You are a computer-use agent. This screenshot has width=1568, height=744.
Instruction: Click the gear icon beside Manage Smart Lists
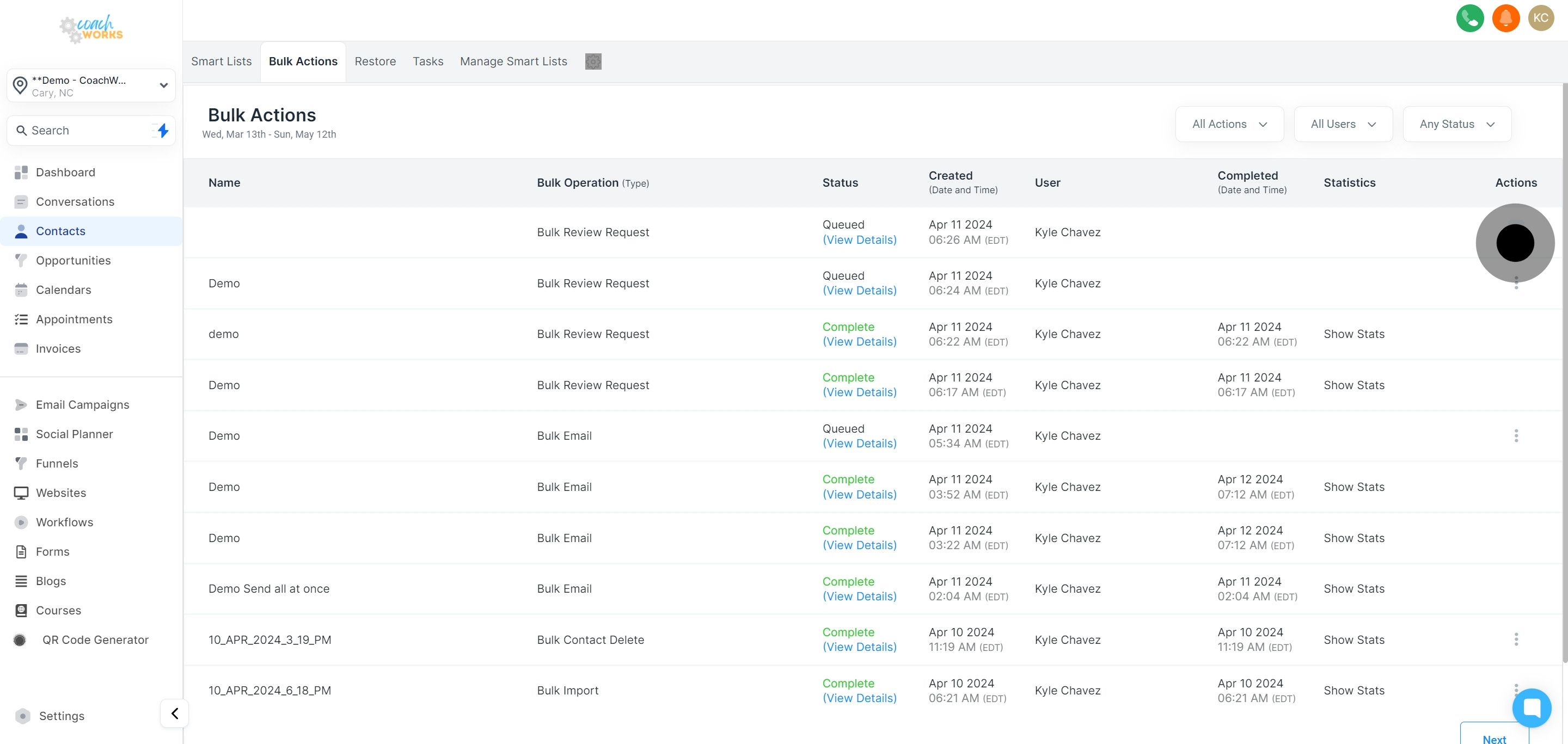tap(593, 62)
